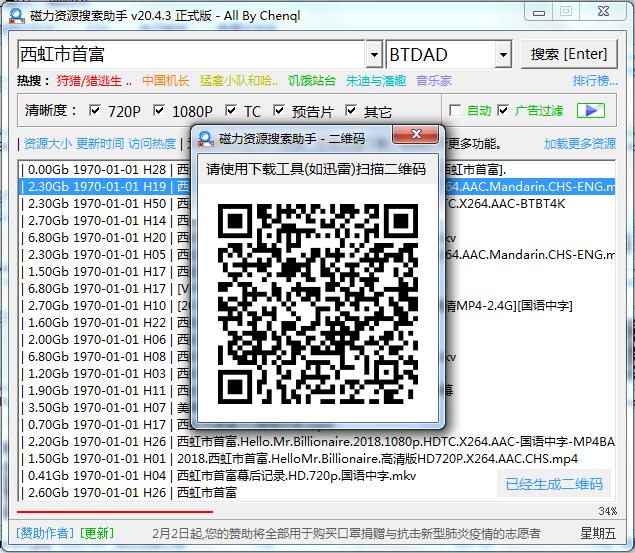The height and width of the screenshot is (553, 635).
Task: Expand the search keyword history dropdown
Action: point(373,54)
